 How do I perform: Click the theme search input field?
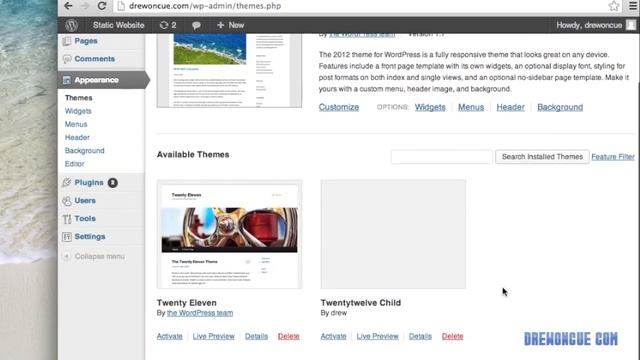click(x=441, y=157)
